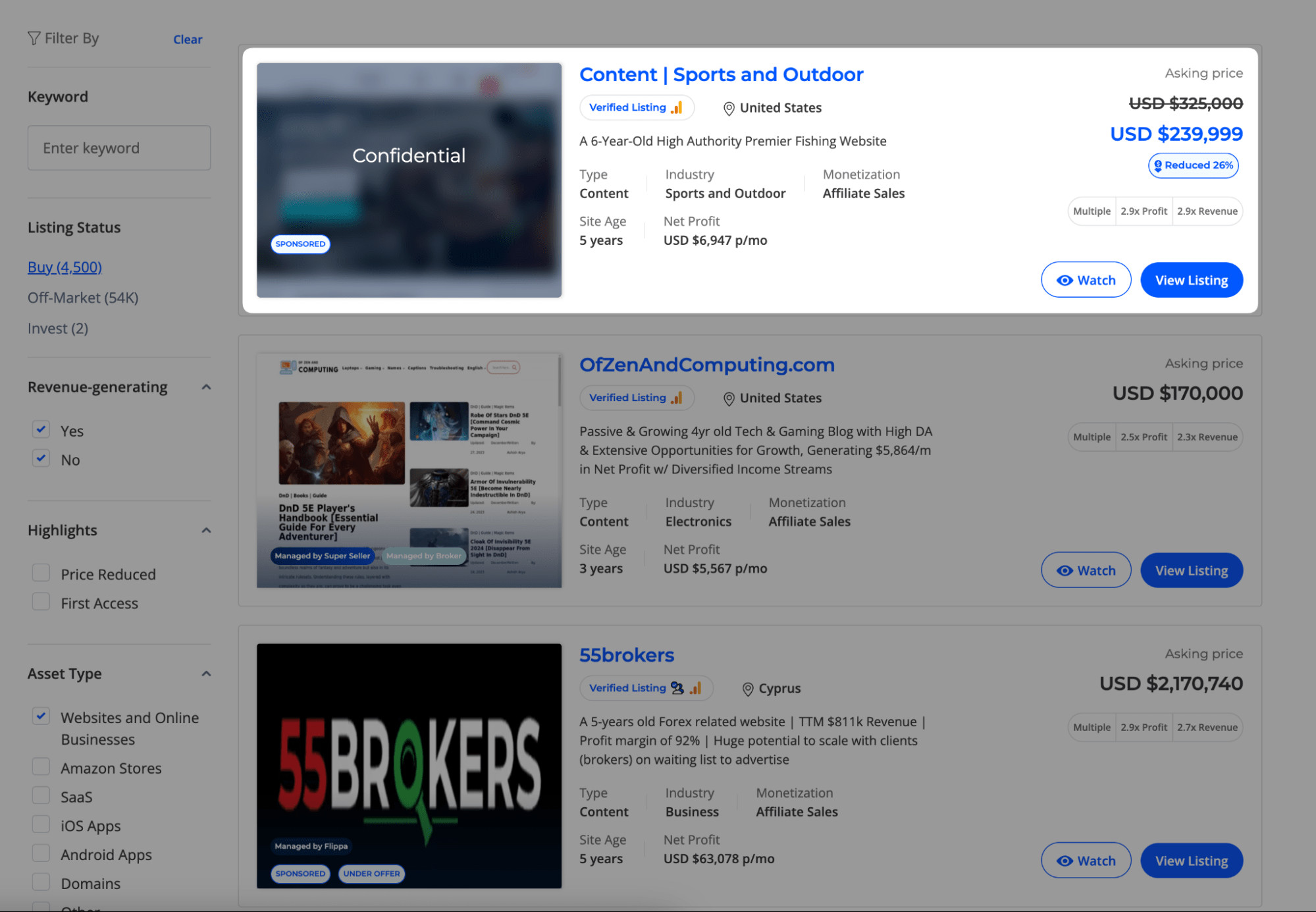Viewport: 1316px width, 912px height.
Task: Click the 2.3x Revenue multiple
Action: click(1207, 437)
